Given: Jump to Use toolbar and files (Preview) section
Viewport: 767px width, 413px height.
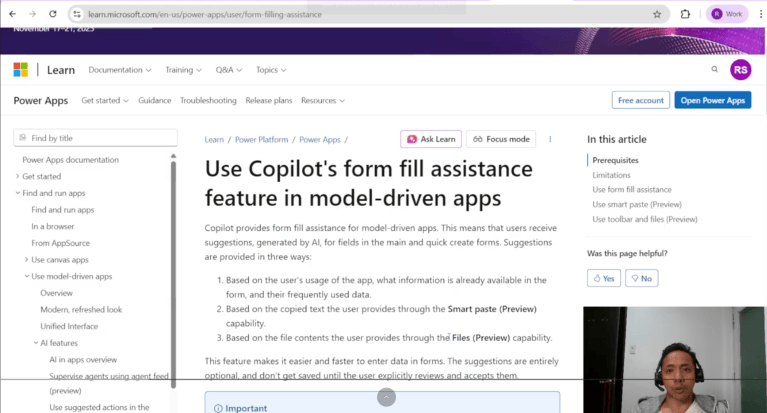Looking at the screenshot, I should (x=645, y=219).
